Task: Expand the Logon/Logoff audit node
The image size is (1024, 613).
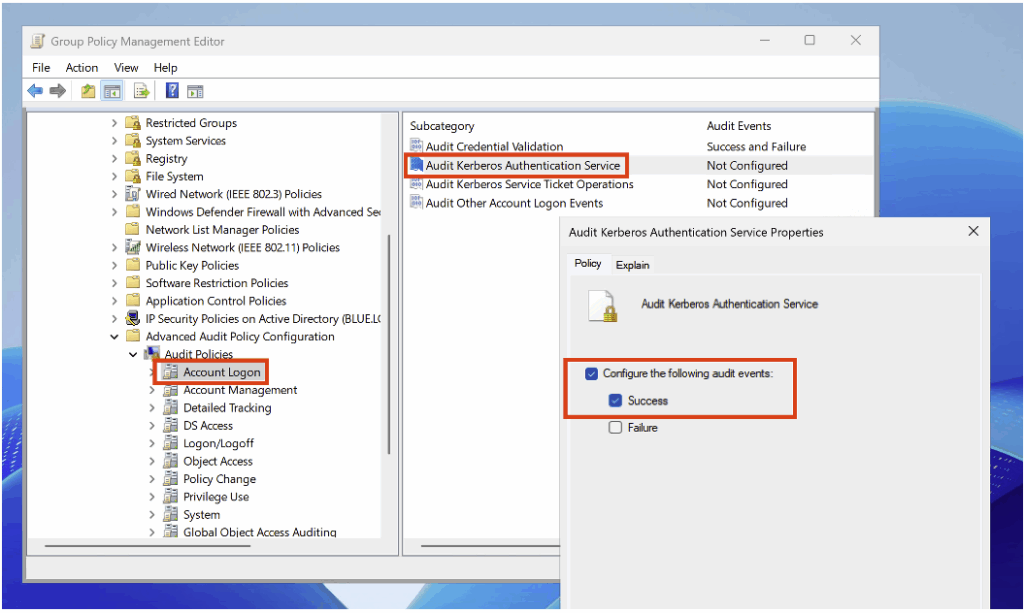Action: [x=152, y=444]
